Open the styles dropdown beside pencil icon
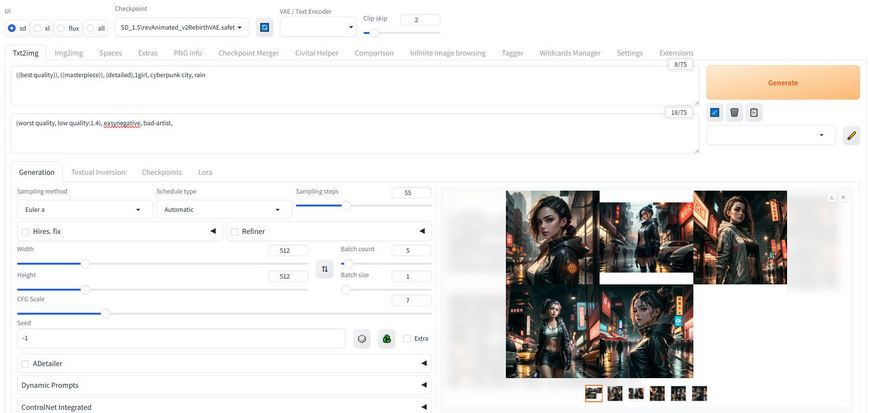 tap(771, 135)
